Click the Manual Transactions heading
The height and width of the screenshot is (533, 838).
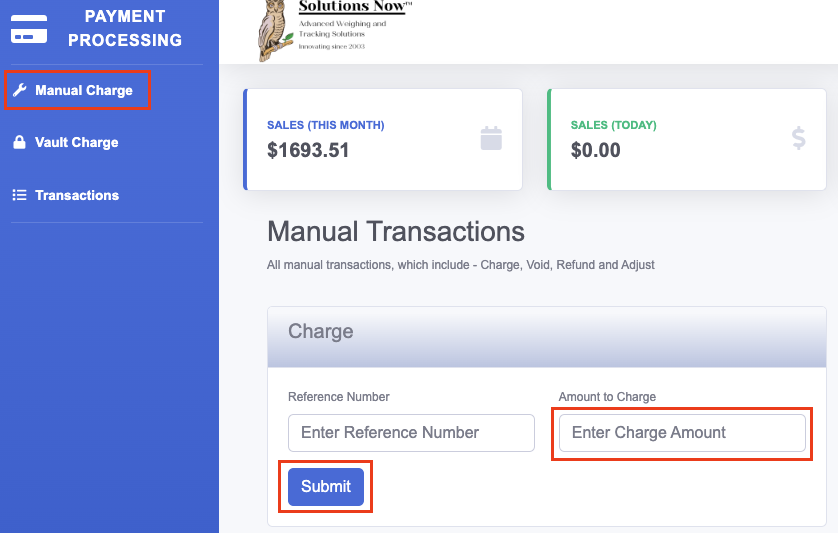coord(396,231)
